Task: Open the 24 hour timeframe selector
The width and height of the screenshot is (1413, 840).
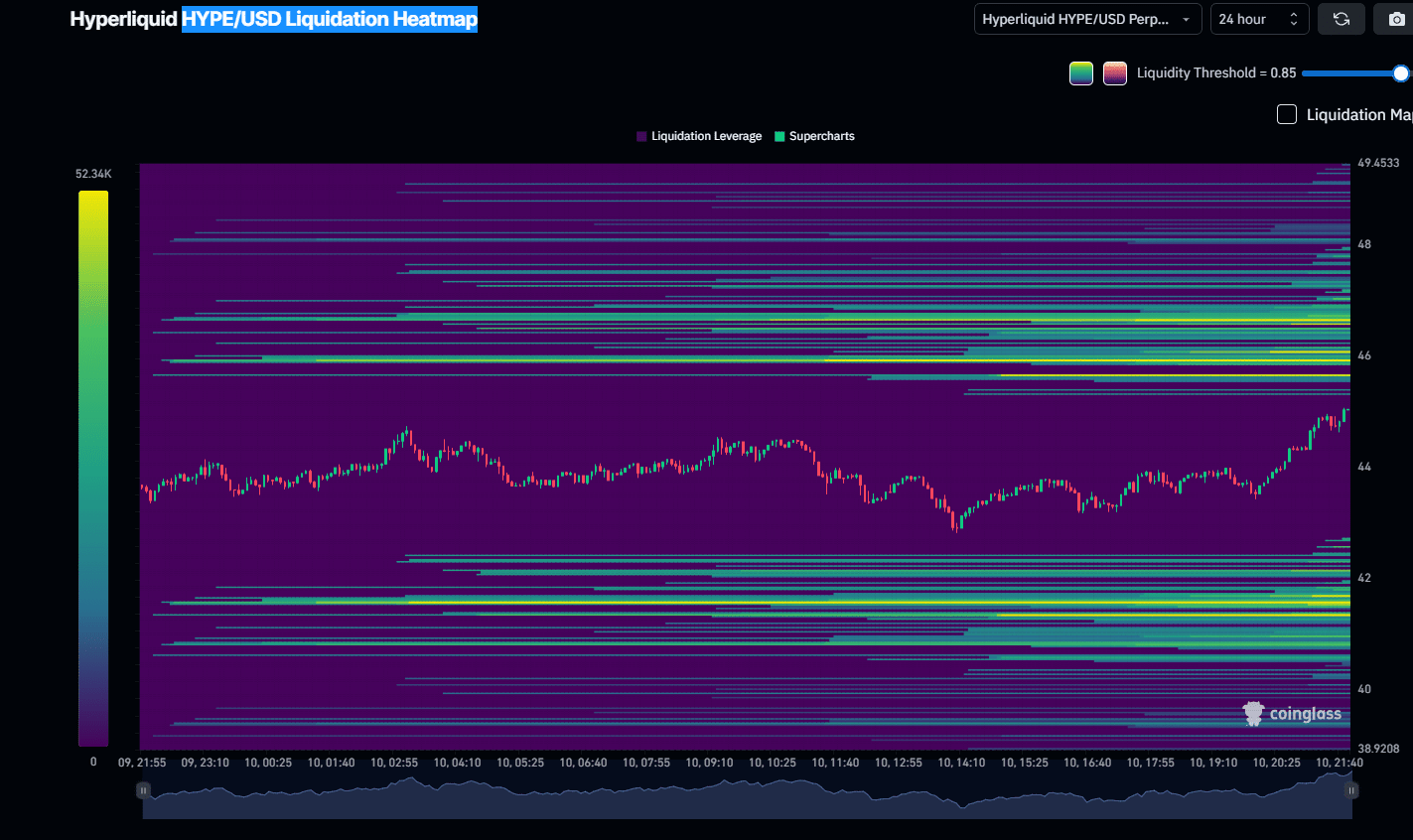Action: [x=1258, y=19]
